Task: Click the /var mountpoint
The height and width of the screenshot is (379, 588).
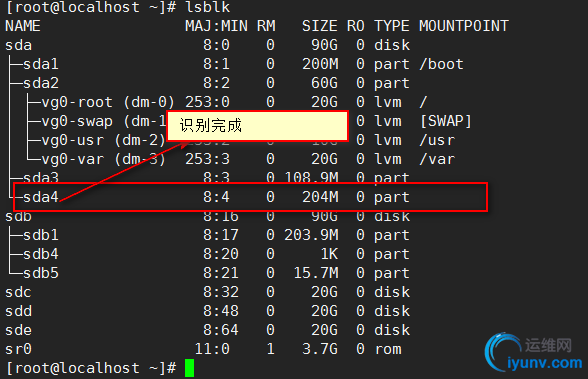Action: click(x=437, y=159)
